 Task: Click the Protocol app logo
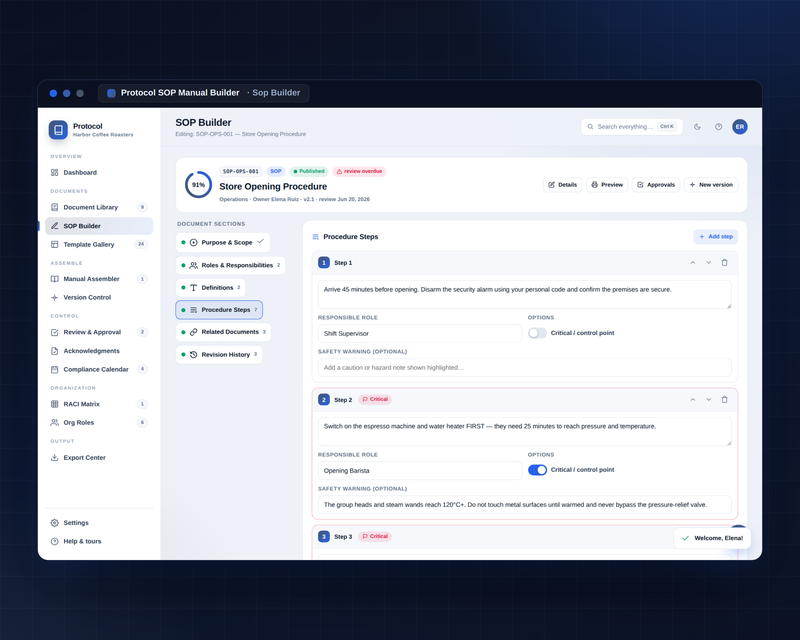pos(58,130)
